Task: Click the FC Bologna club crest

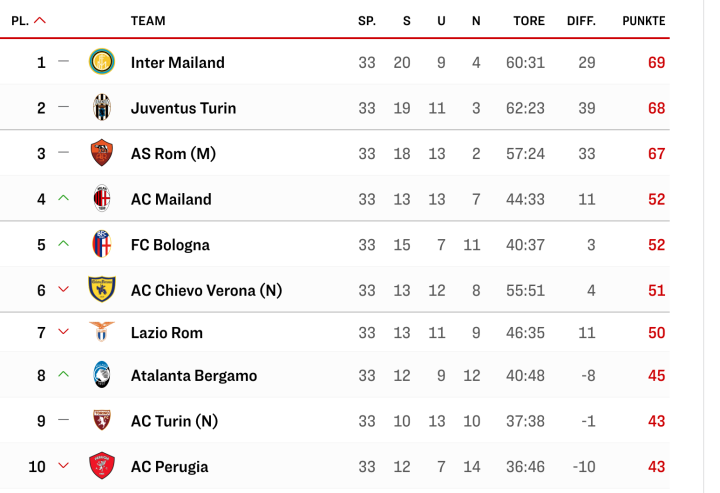Action: point(102,245)
